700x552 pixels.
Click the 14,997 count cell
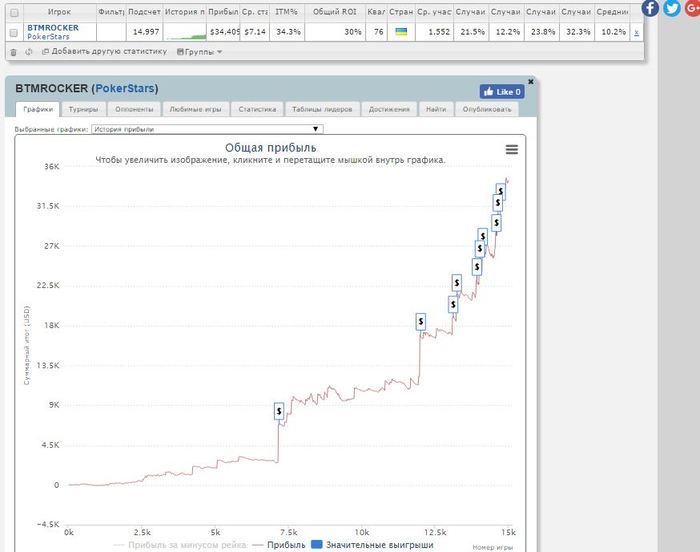point(145,32)
